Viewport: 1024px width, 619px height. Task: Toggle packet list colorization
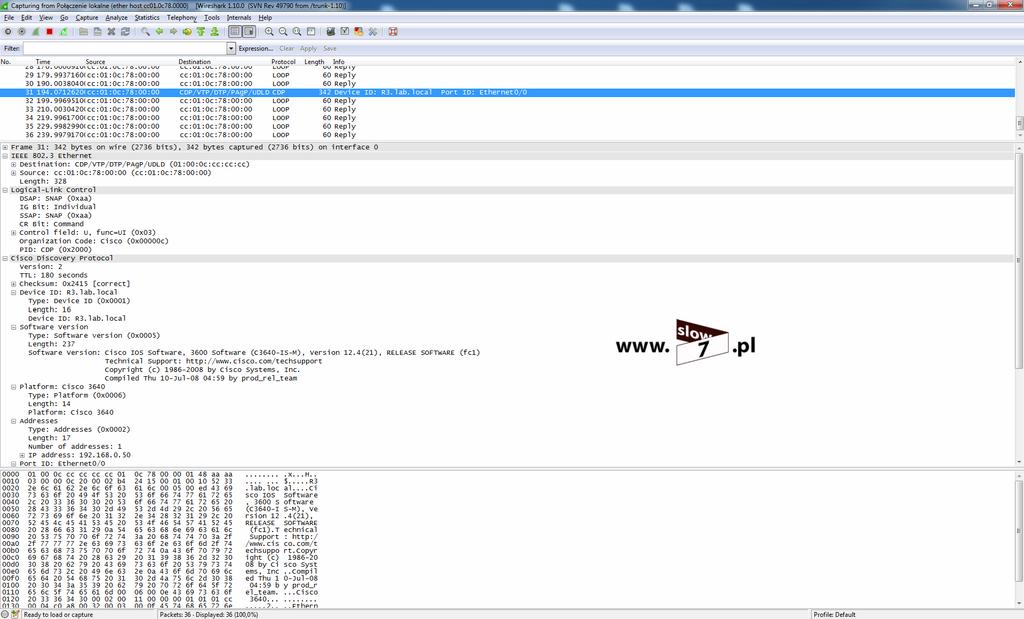click(235, 31)
